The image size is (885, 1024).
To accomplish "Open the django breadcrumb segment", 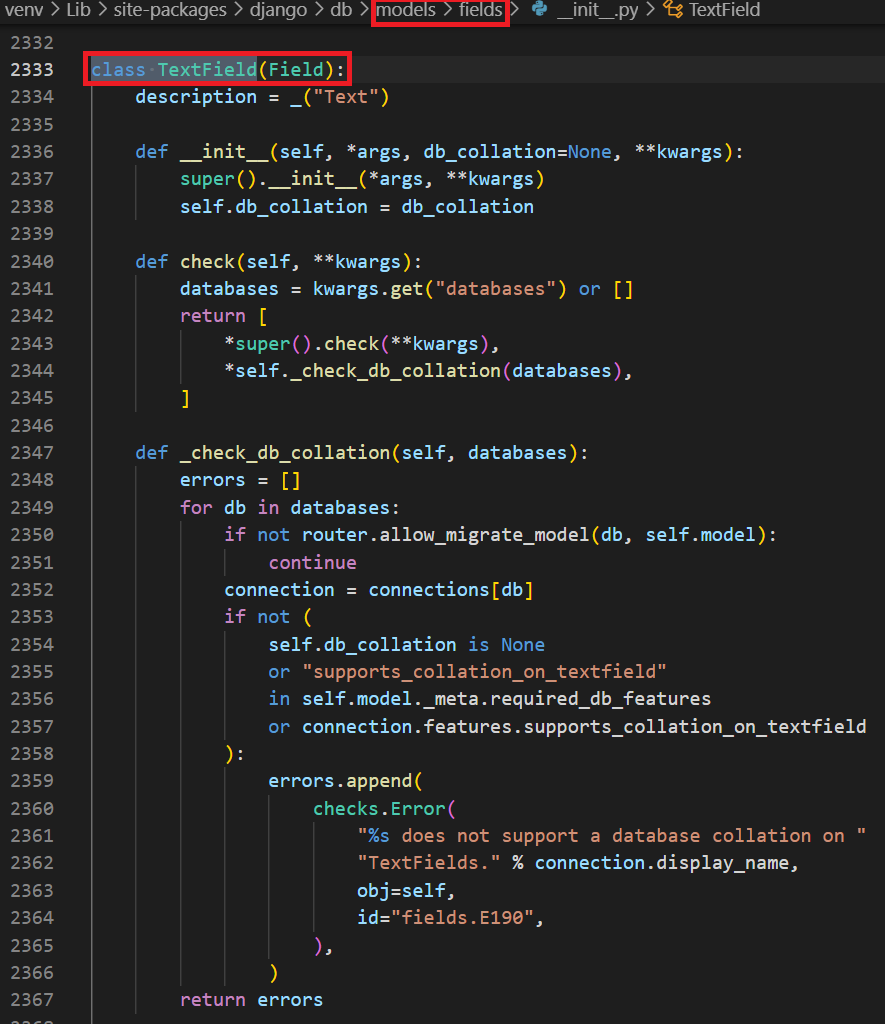I will (278, 10).
